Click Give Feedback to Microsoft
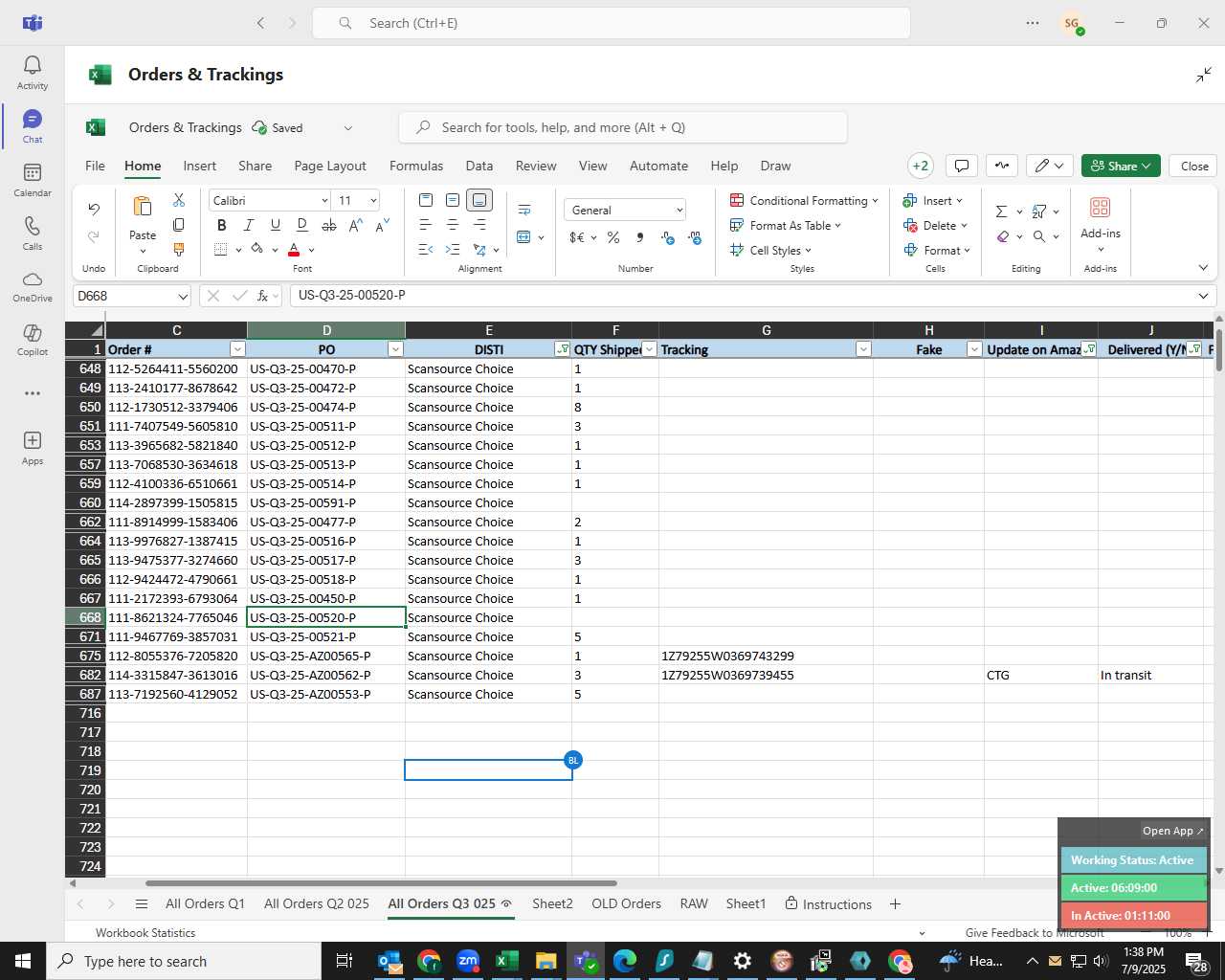This screenshot has width=1225, height=980. click(1035, 932)
